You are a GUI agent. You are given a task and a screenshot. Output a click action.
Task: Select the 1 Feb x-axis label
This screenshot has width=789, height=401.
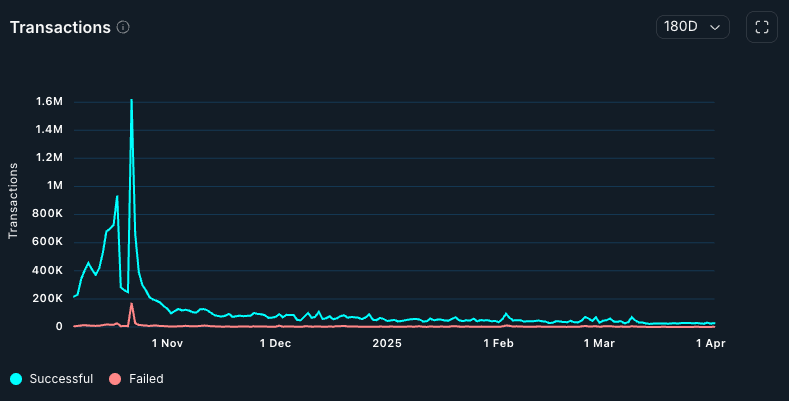coord(498,343)
